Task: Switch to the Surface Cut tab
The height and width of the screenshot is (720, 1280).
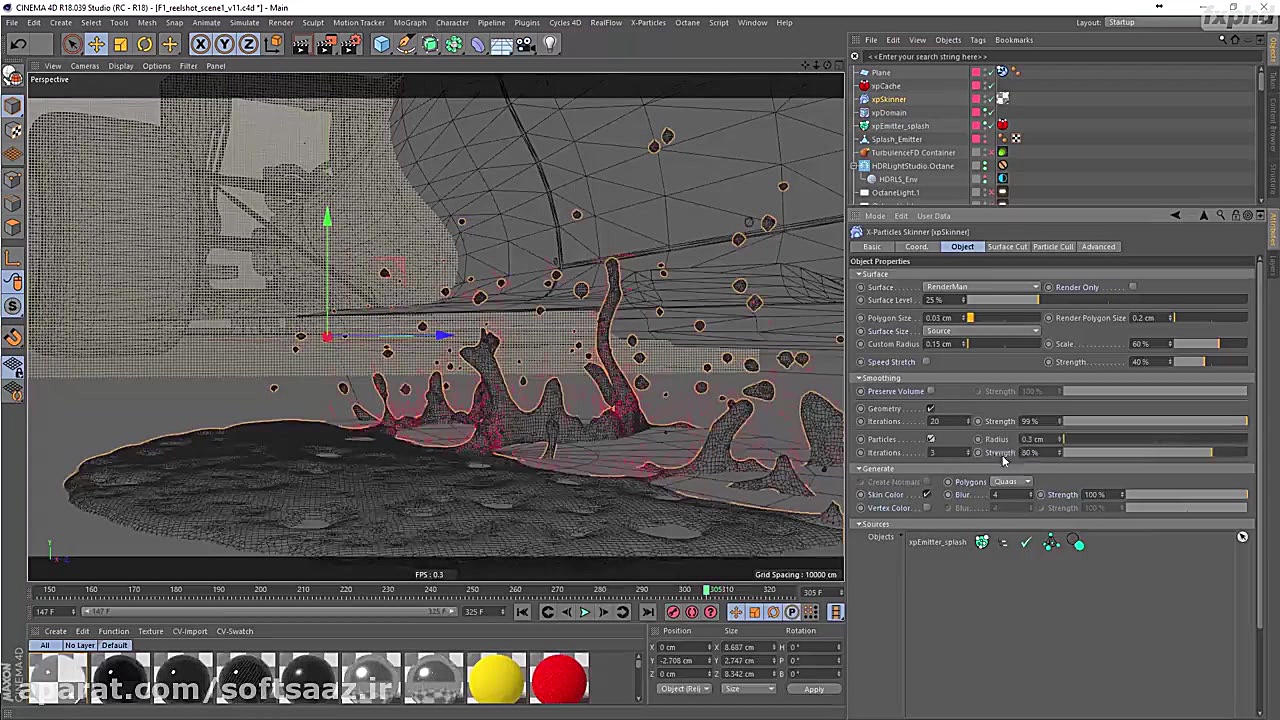Action: [x=1007, y=247]
